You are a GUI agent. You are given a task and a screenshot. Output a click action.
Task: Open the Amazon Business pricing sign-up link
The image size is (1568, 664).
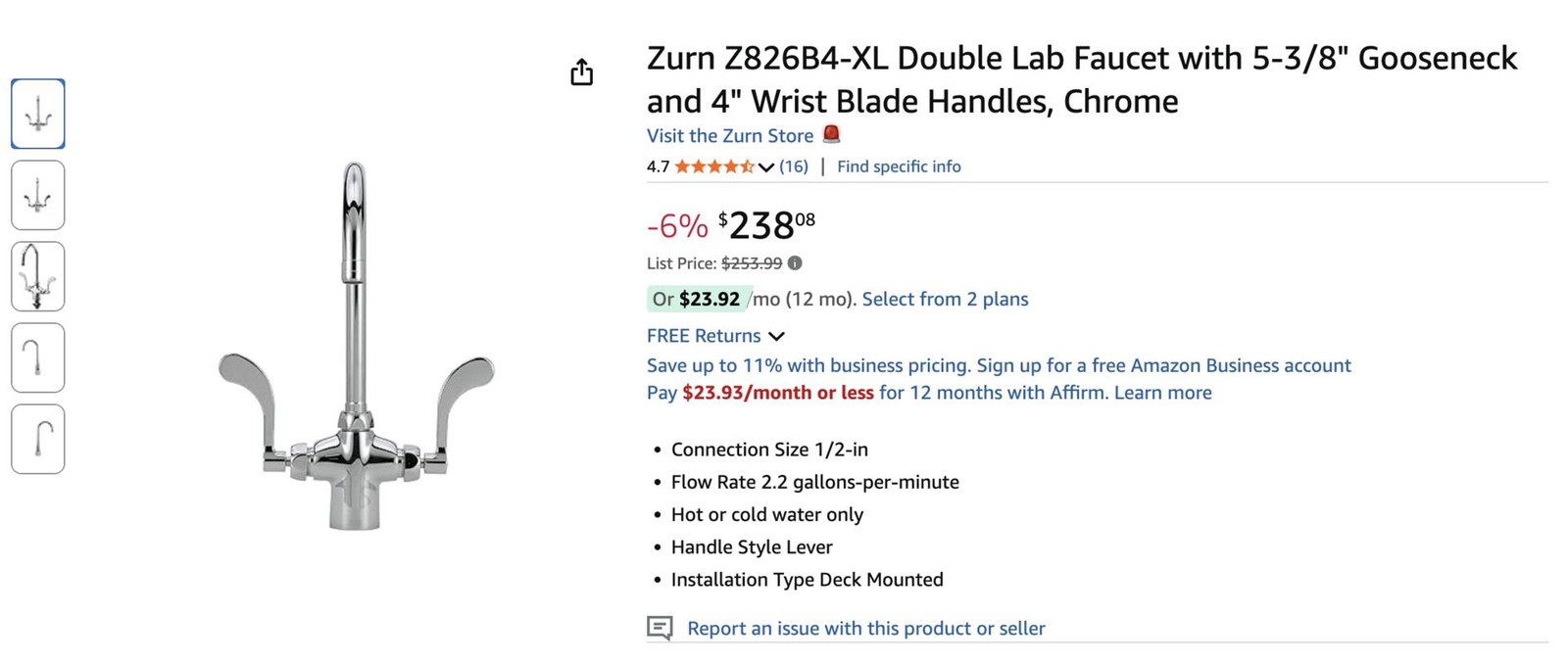[999, 365]
